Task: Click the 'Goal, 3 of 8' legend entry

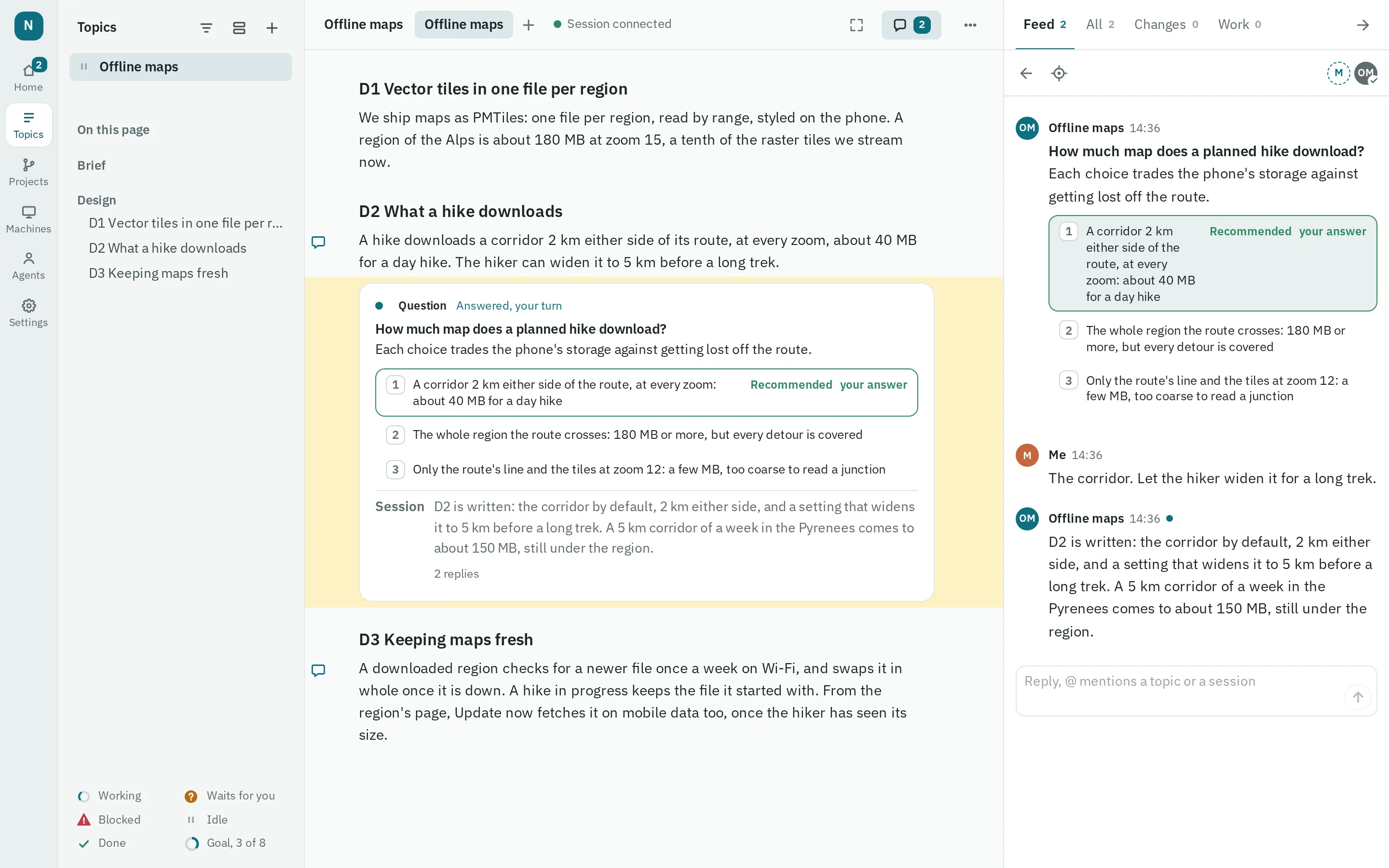Action: (x=225, y=843)
